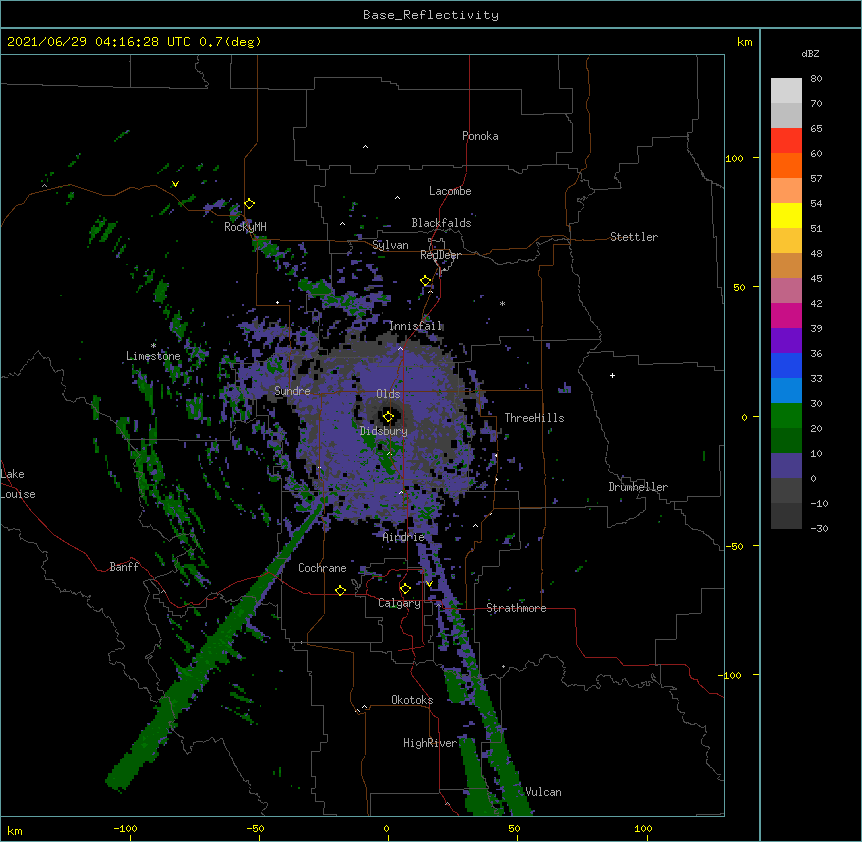Click the km unit label at top right

744,42
